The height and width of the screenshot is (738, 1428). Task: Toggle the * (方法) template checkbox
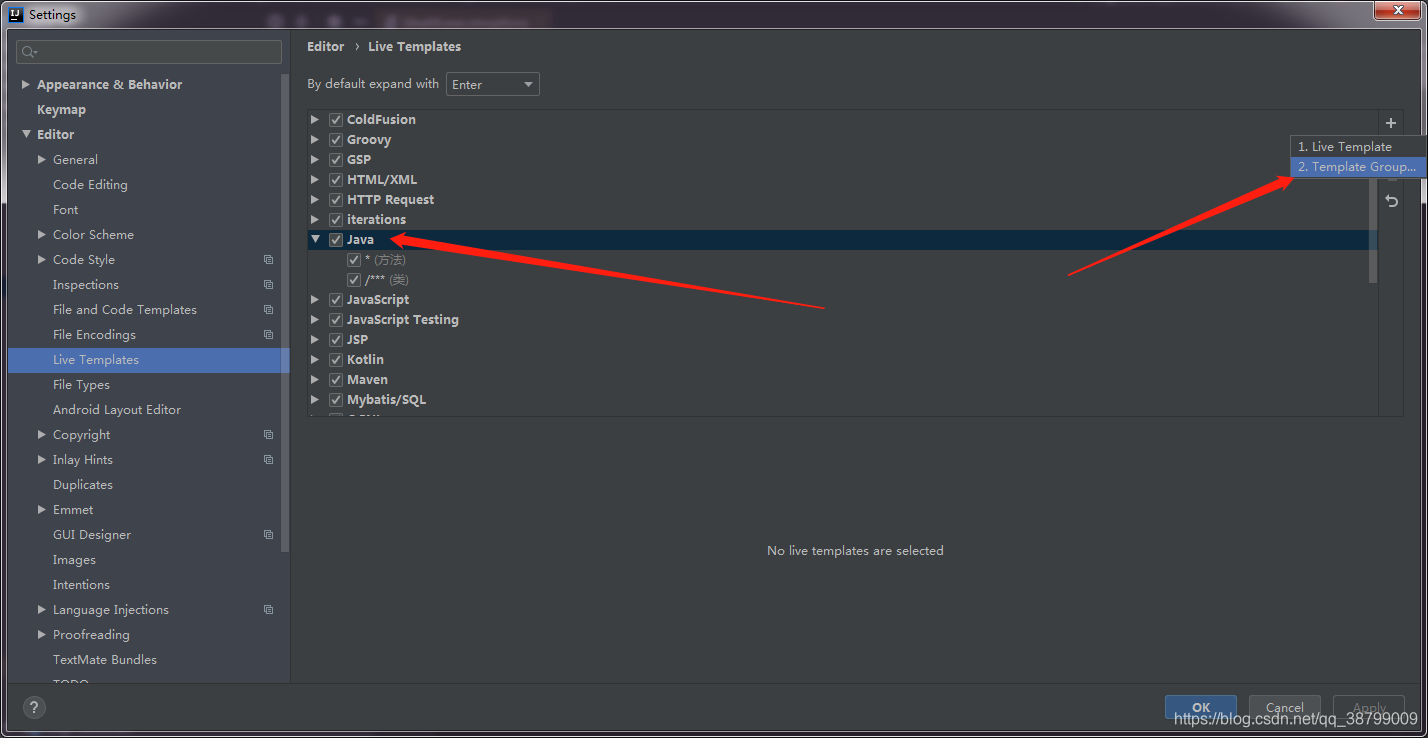(x=354, y=260)
